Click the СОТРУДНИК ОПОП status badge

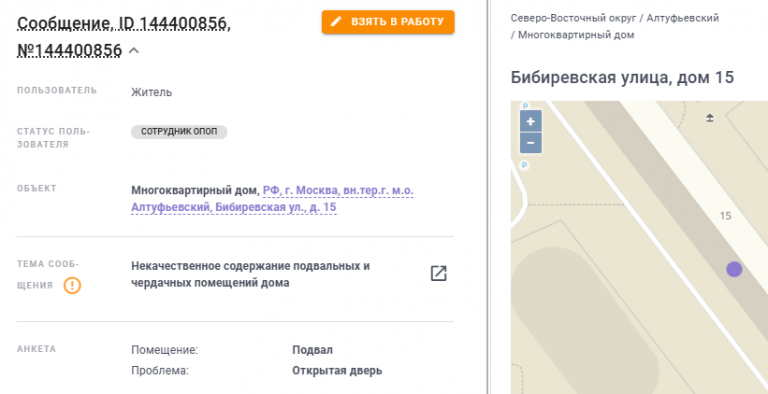point(179,132)
